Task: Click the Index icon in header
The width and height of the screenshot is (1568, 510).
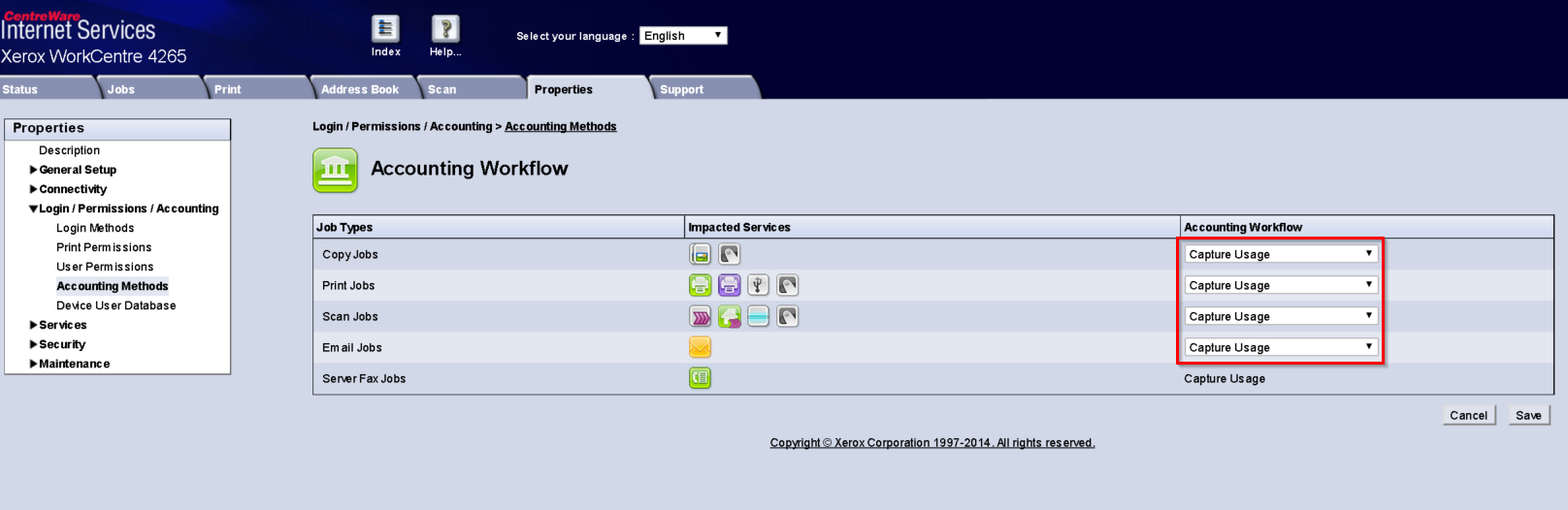Action: pos(385,30)
